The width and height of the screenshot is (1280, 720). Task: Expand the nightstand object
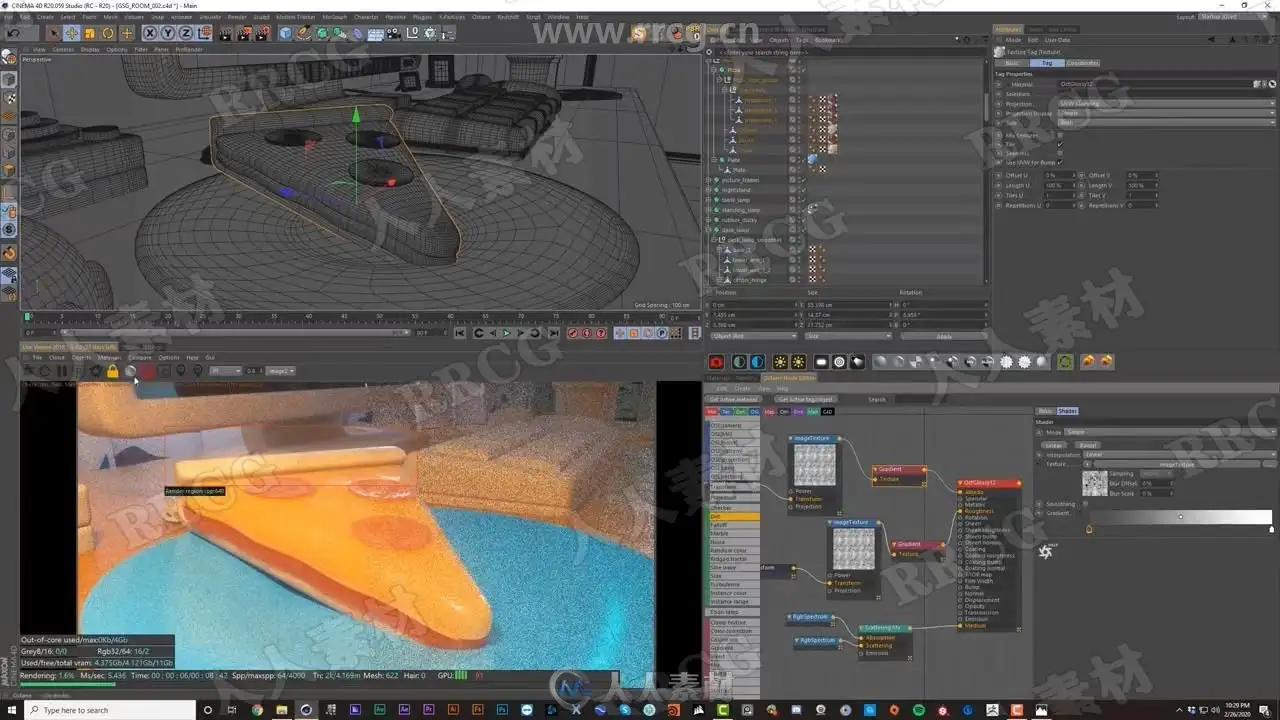(709, 190)
